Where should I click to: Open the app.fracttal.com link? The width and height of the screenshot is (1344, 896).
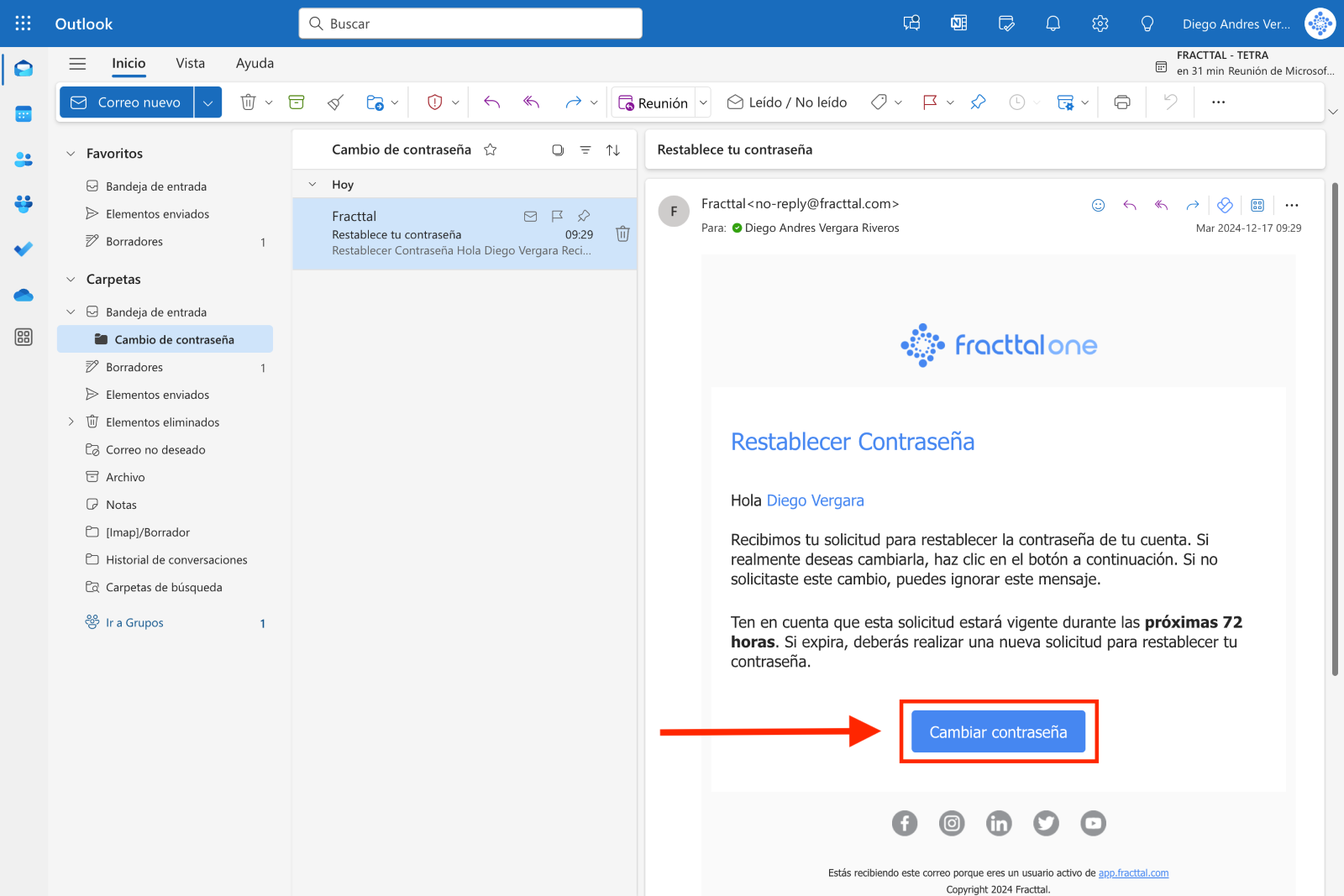pos(1133,873)
